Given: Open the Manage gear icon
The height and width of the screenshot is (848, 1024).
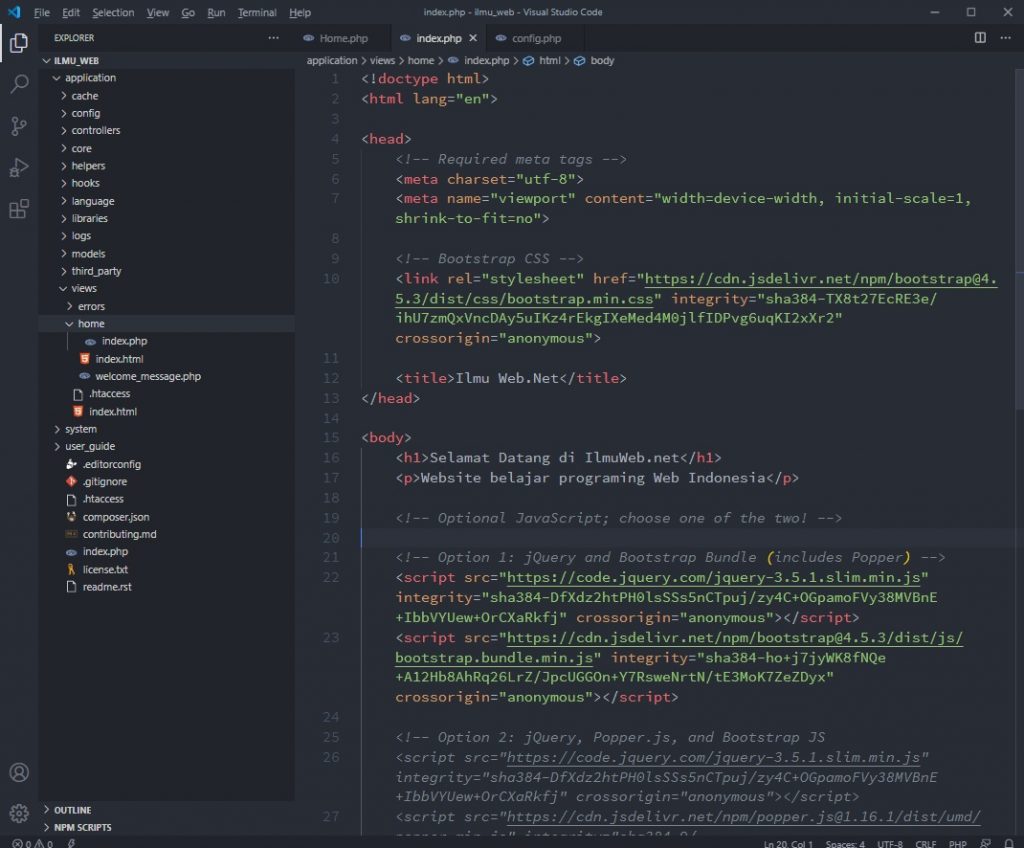Looking at the screenshot, I should (x=19, y=813).
